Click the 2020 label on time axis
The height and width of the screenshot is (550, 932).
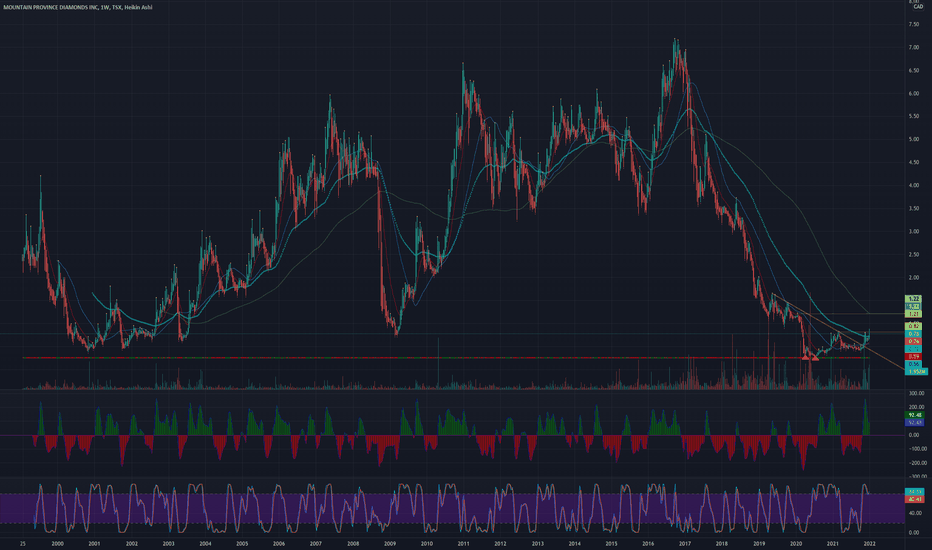(796, 543)
